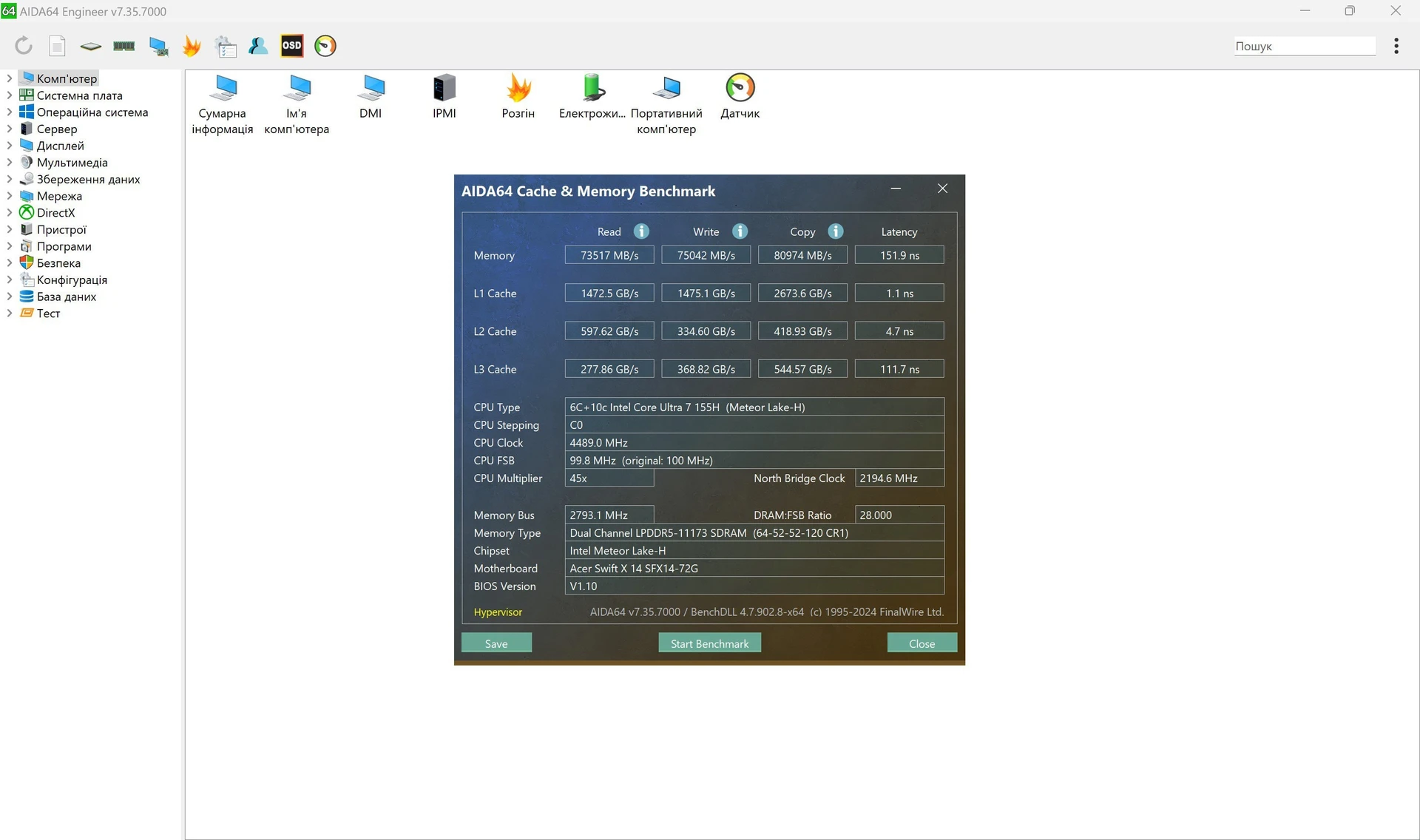Click L1 Cache Copy value 2673.6 GB/s
This screenshot has width=1420, height=840.
click(x=802, y=293)
